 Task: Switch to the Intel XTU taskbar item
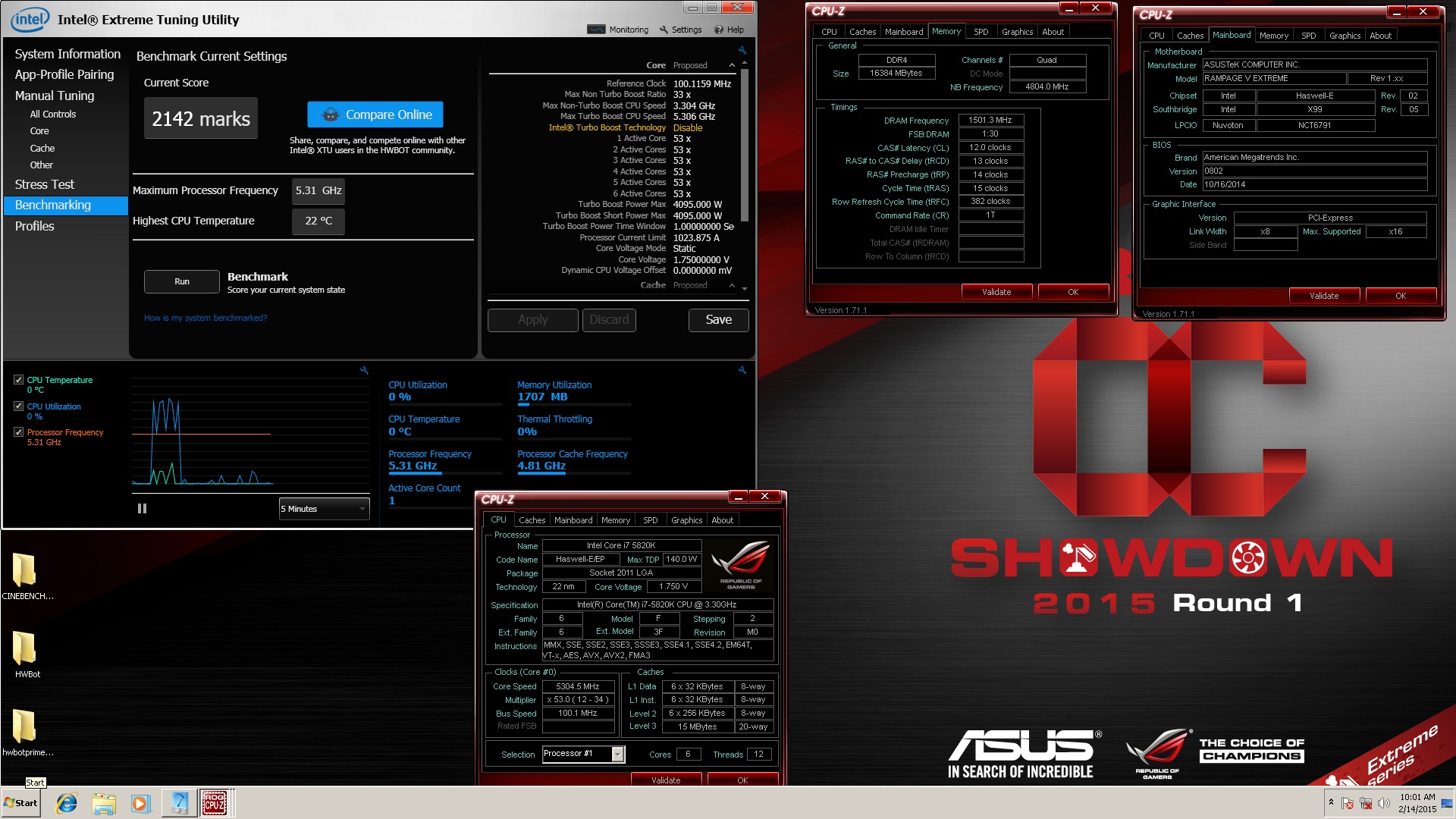pyautogui.click(x=179, y=803)
